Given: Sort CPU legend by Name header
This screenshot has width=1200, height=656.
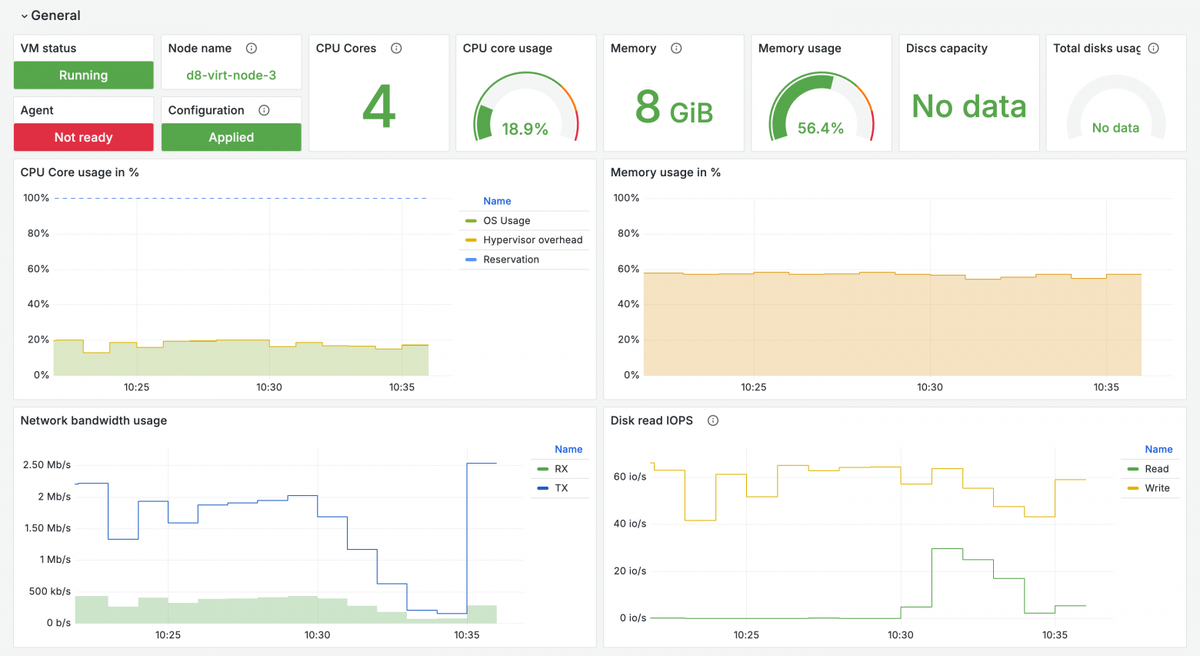Looking at the screenshot, I should tap(497, 201).
